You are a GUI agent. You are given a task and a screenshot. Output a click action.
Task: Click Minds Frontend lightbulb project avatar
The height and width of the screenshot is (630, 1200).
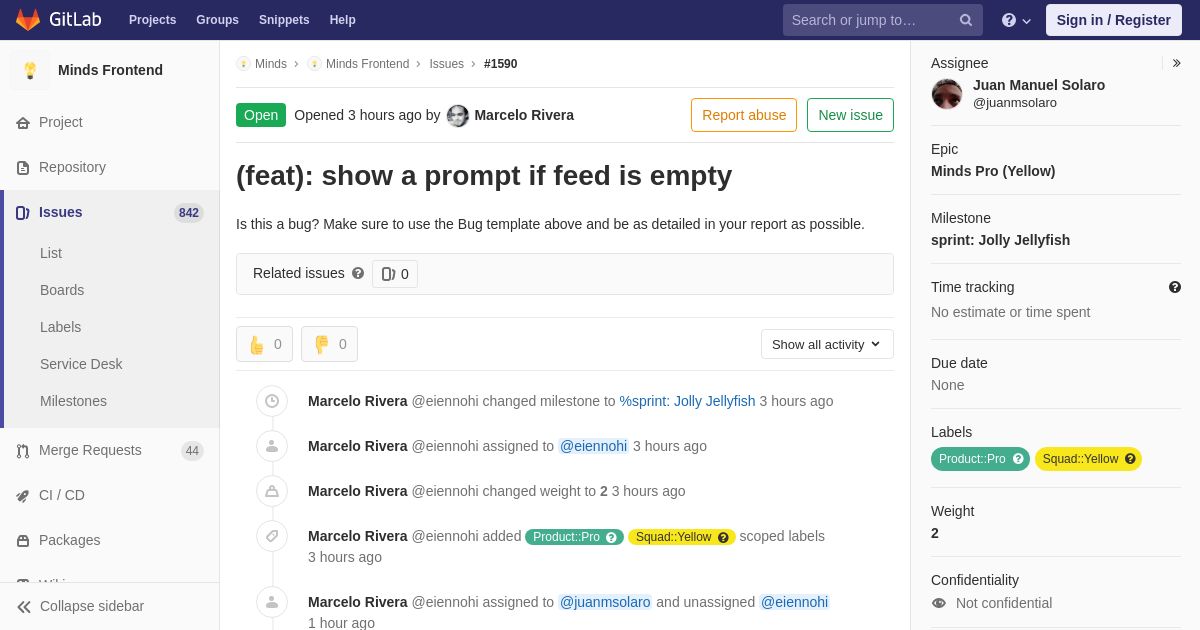click(x=30, y=70)
